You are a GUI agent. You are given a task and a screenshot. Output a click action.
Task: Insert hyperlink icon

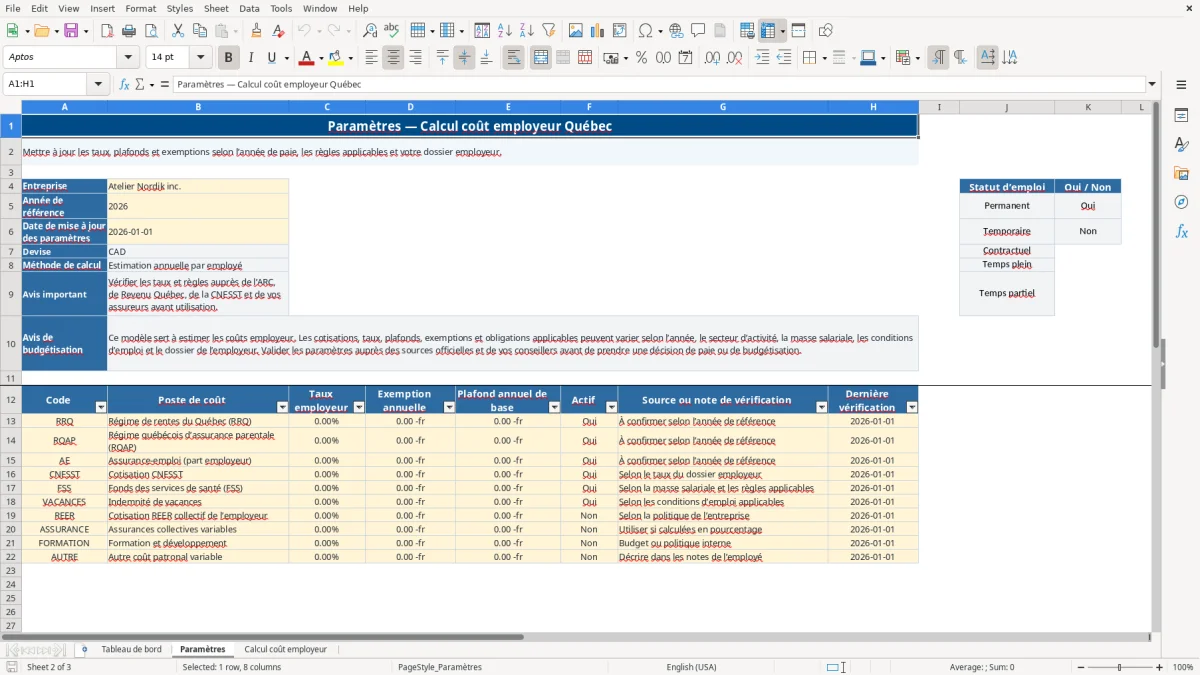point(676,31)
